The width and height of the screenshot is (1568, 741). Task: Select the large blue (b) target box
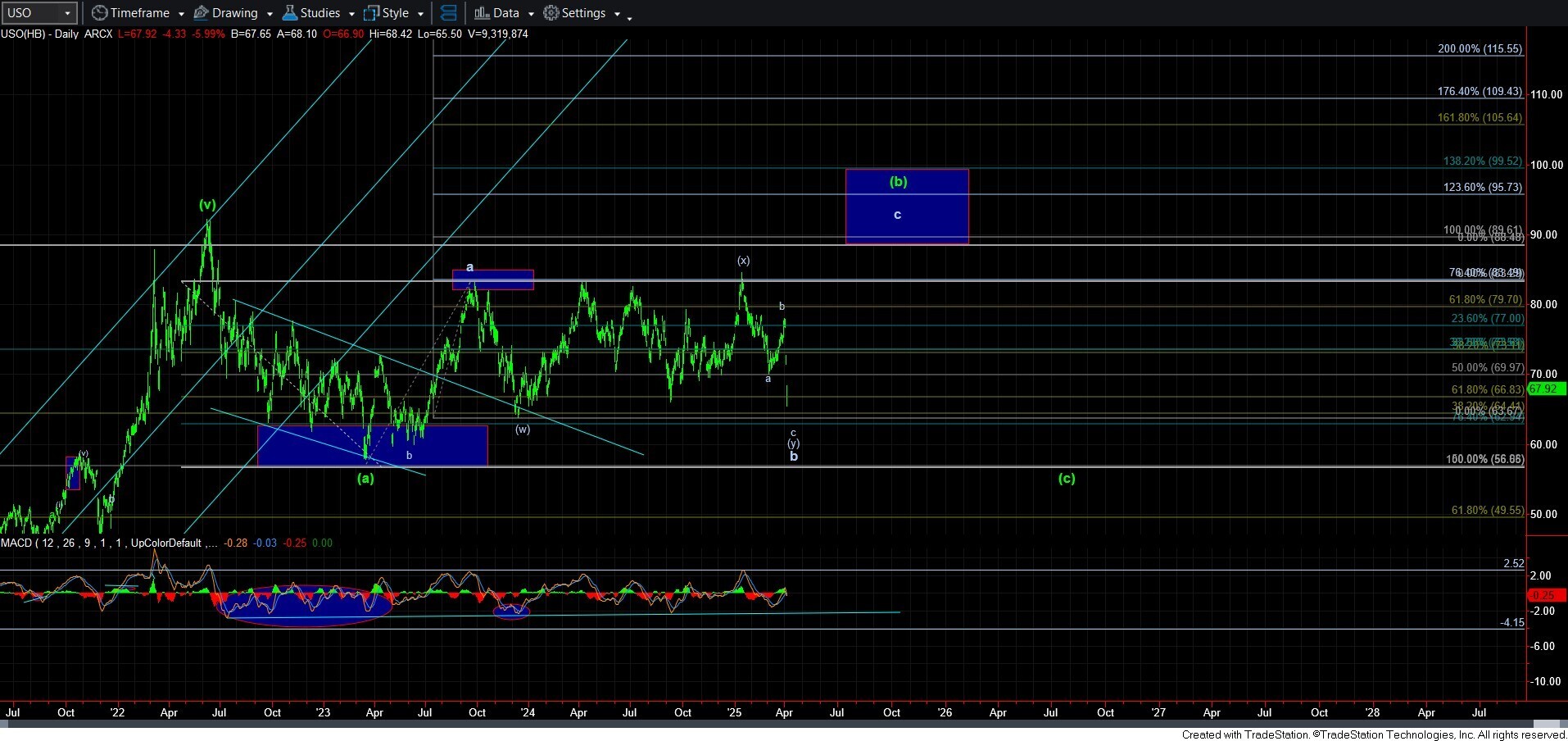[x=906, y=207]
